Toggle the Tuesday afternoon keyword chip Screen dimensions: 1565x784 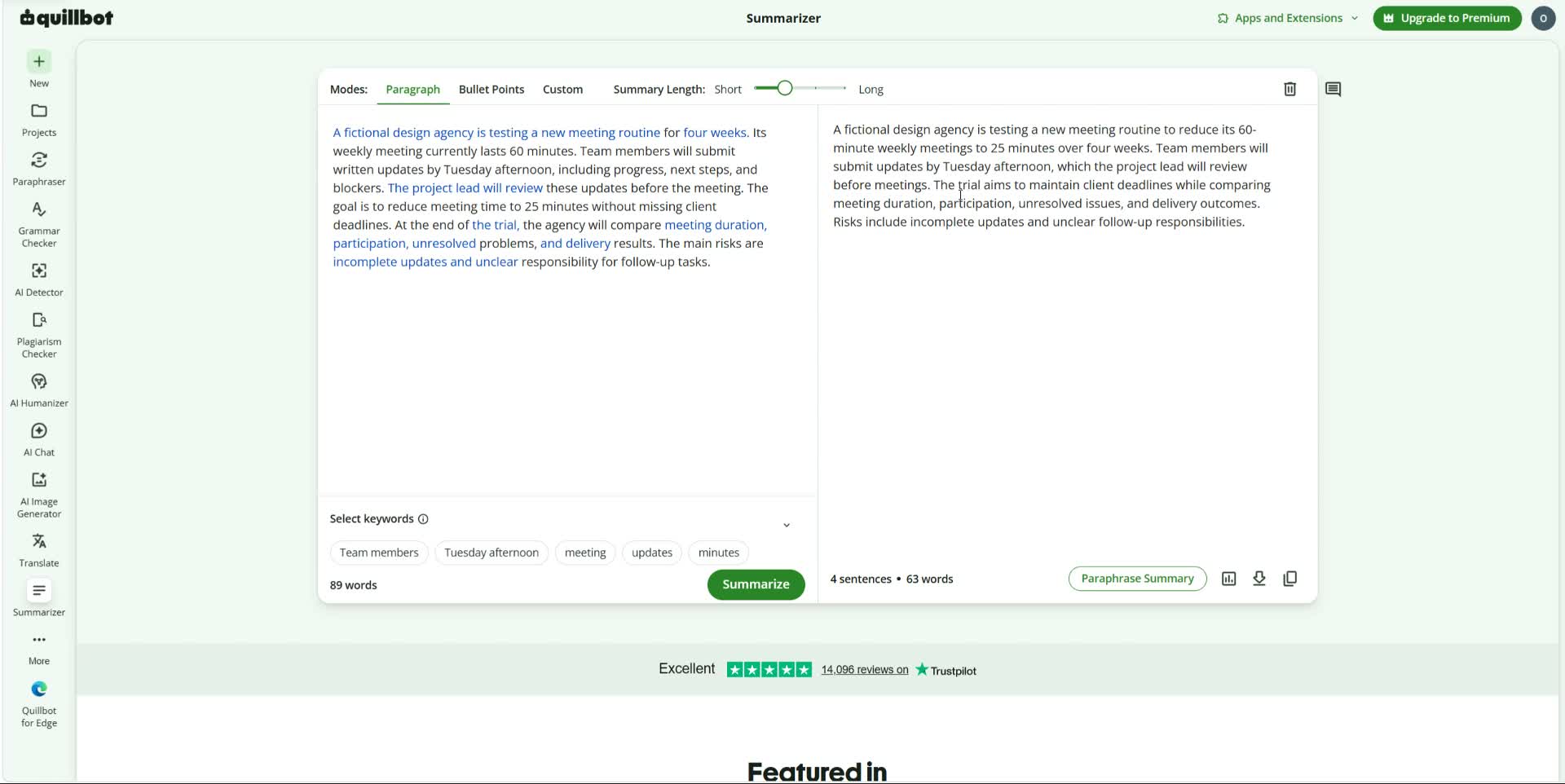(492, 553)
